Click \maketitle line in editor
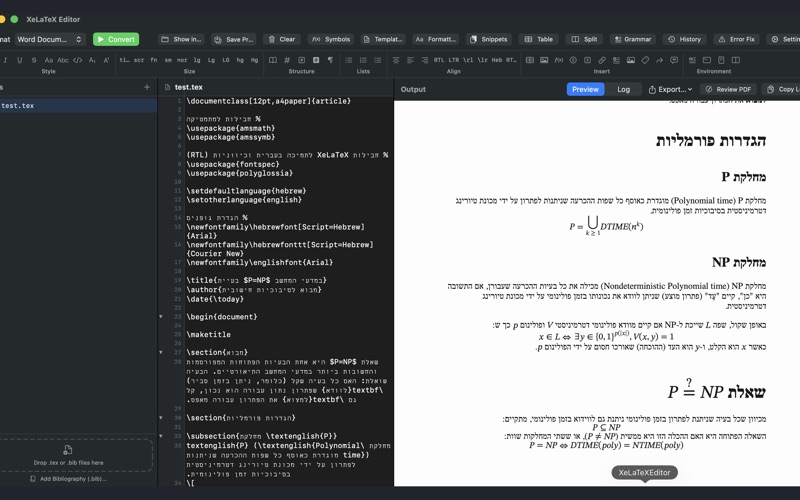Image resolution: width=800 pixels, height=500 pixels. tap(209, 335)
